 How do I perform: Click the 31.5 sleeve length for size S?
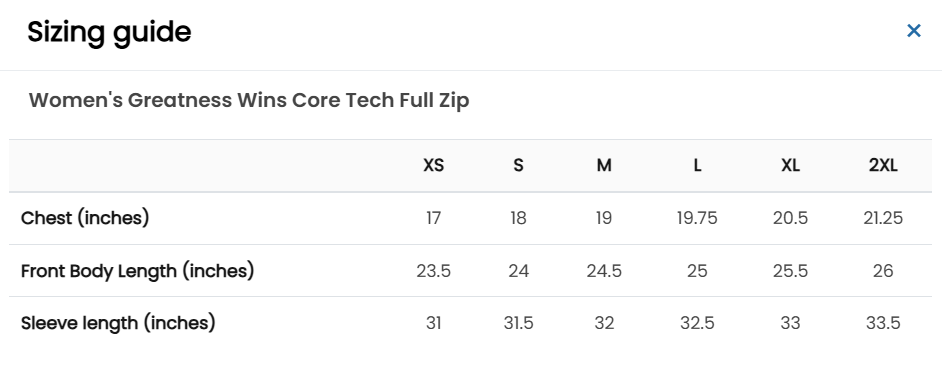pos(518,323)
